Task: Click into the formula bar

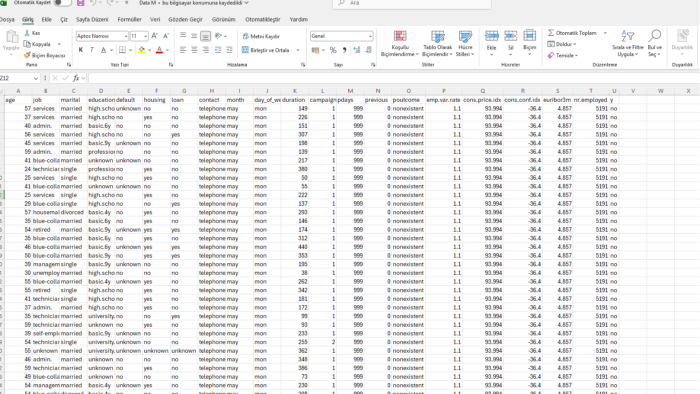Action: coord(393,78)
